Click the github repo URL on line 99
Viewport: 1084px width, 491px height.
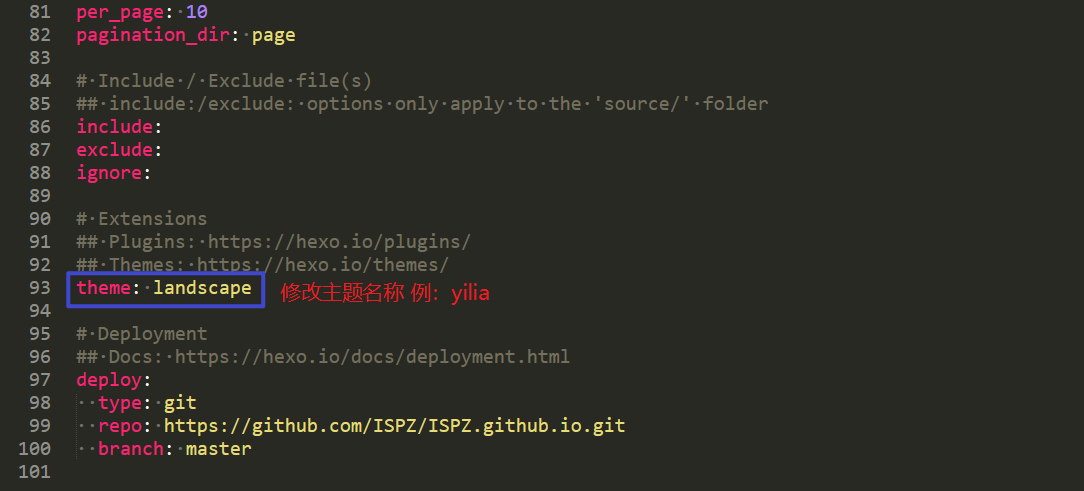[395, 426]
